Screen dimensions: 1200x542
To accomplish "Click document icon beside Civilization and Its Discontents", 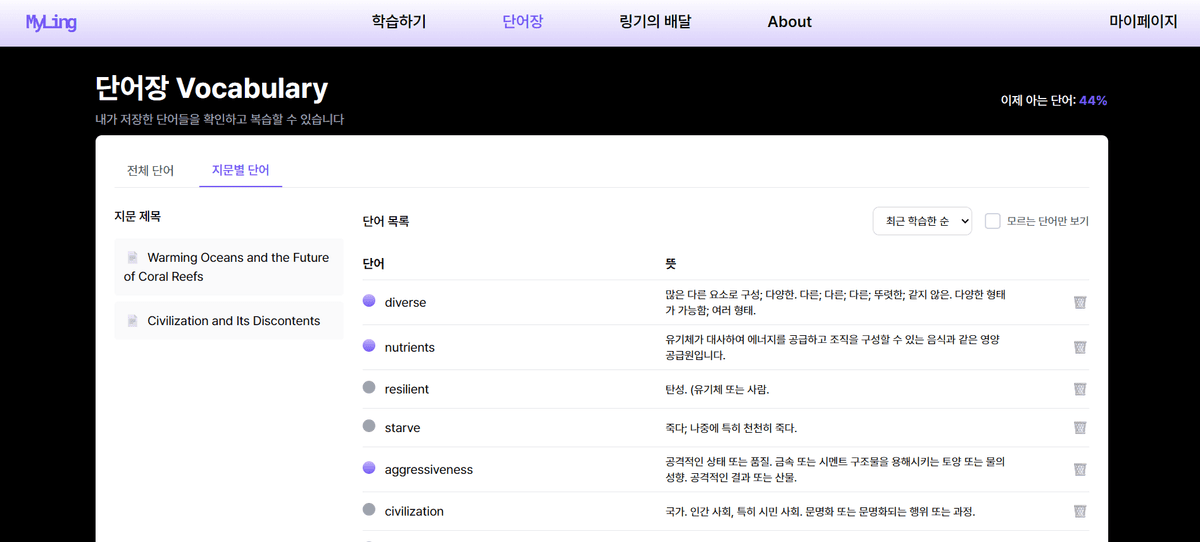I will point(133,321).
